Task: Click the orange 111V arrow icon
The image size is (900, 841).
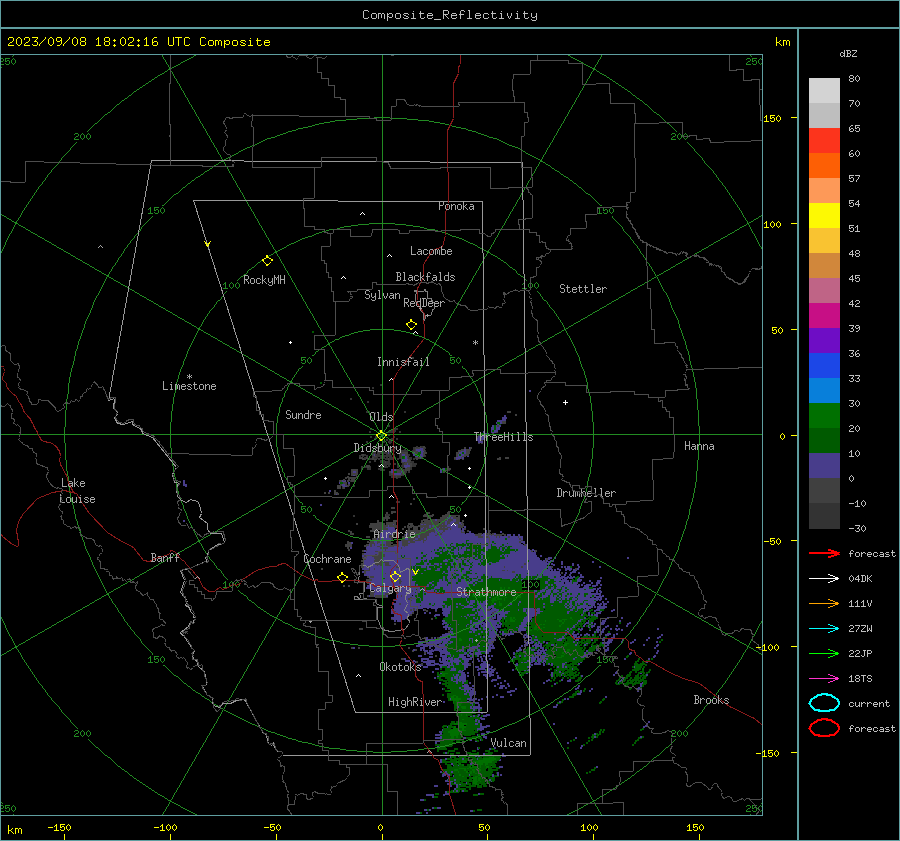Action: (824, 603)
